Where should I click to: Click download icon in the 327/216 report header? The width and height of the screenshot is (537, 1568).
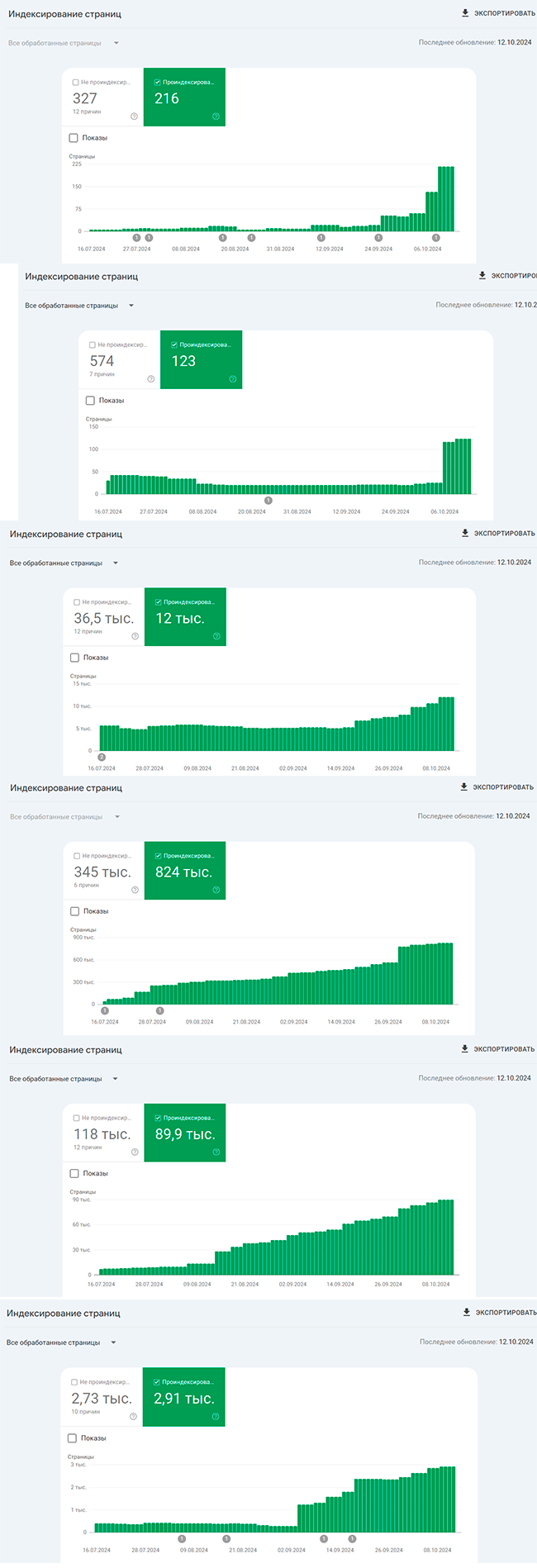[x=465, y=13]
